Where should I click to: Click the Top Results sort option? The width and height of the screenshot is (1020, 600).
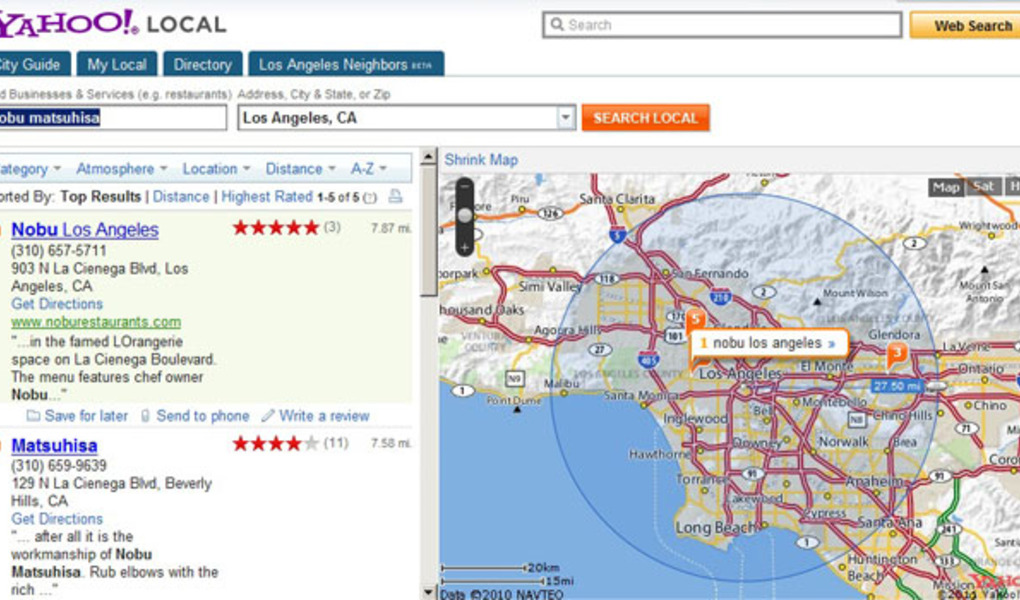click(101, 197)
